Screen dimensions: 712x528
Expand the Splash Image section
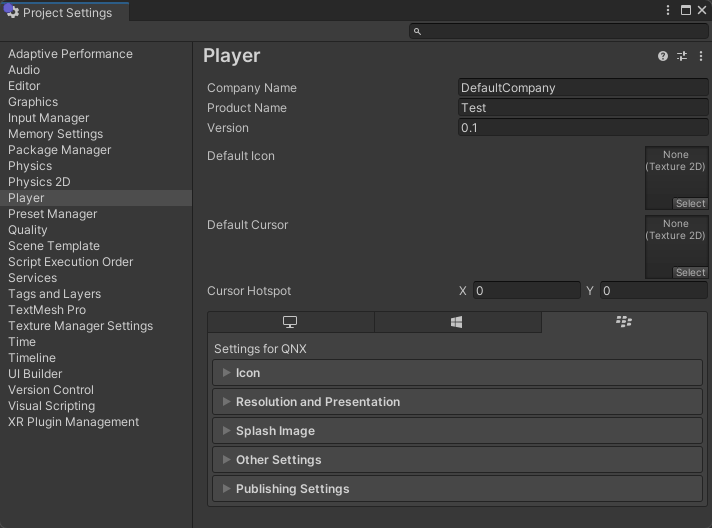pos(457,431)
